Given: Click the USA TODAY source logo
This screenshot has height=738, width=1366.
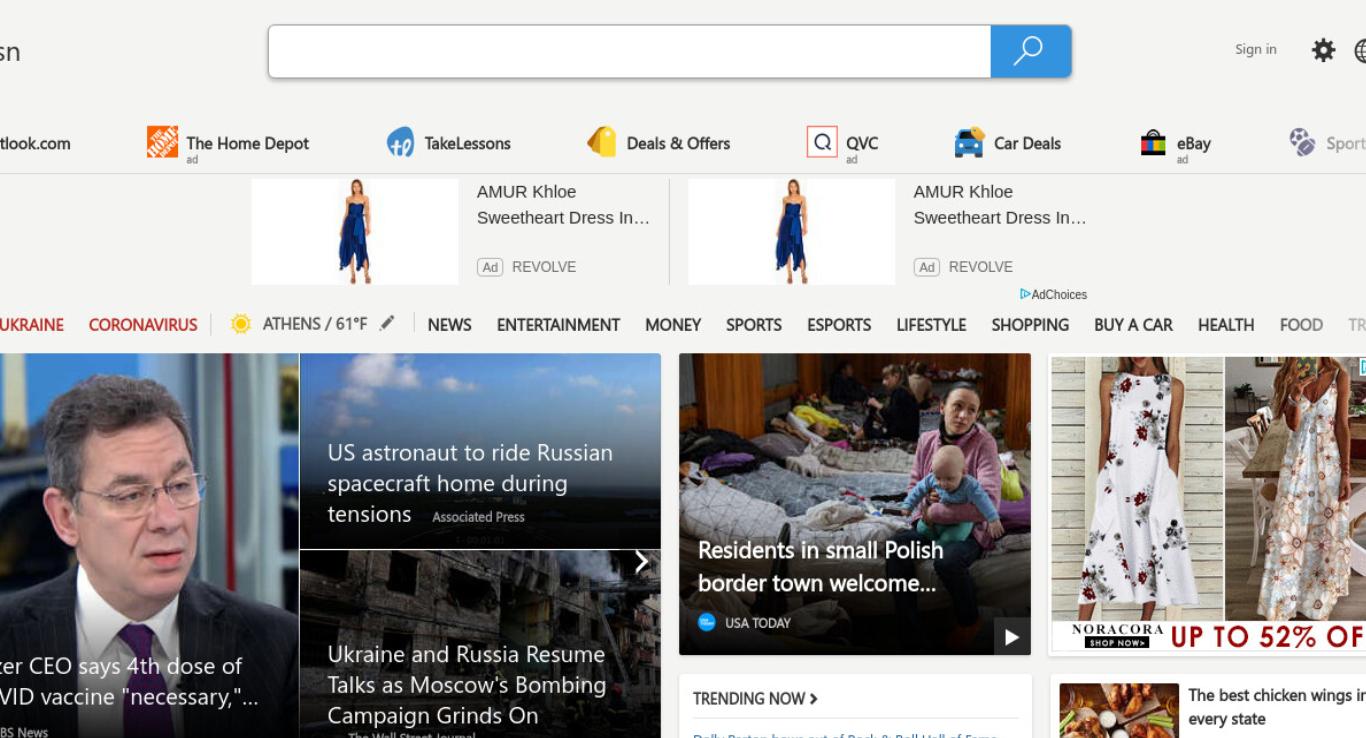Looking at the screenshot, I should (x=707, y=622).
